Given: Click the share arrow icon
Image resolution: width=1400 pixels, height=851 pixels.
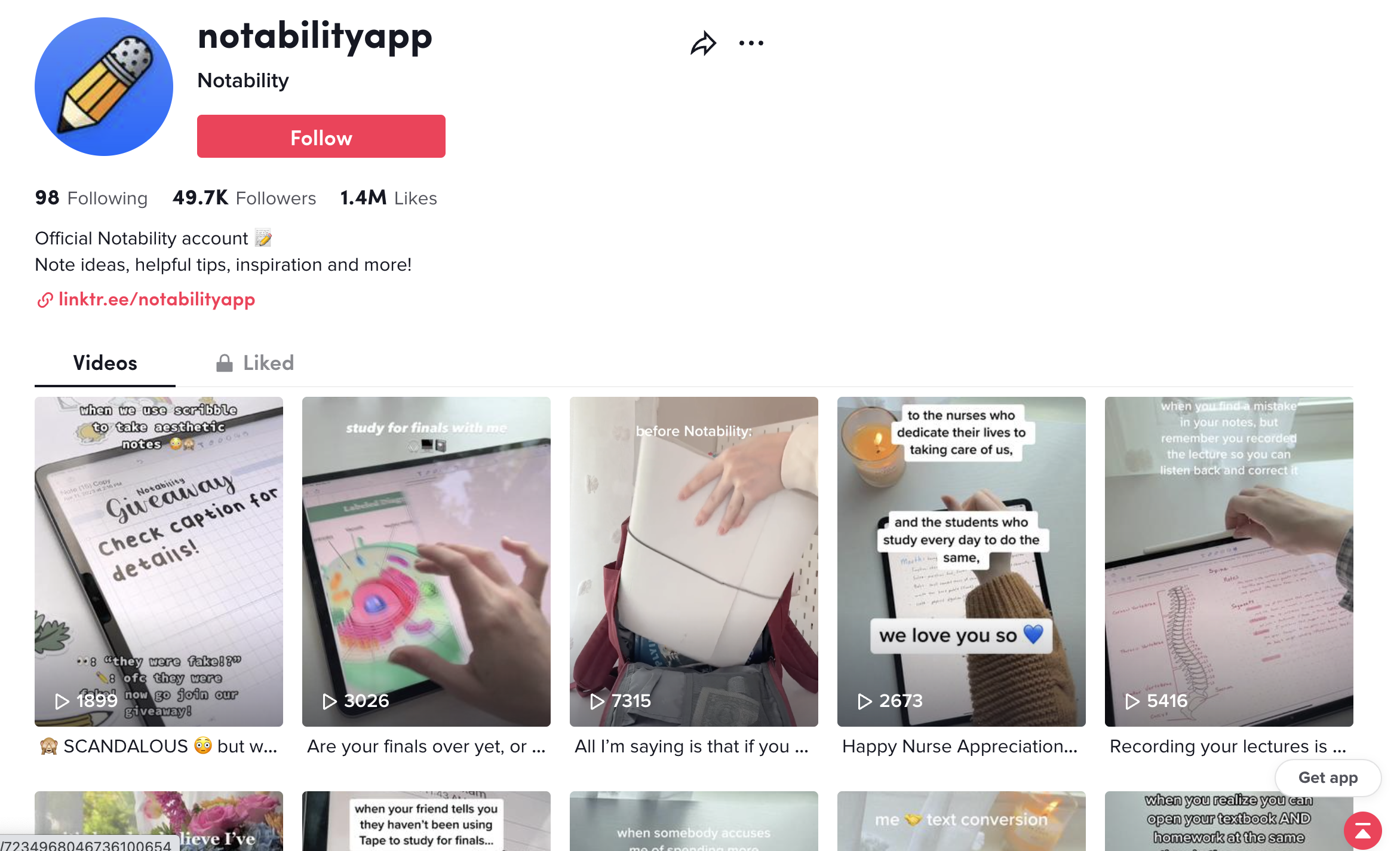Looking at the screenshot, I should 703,43.
